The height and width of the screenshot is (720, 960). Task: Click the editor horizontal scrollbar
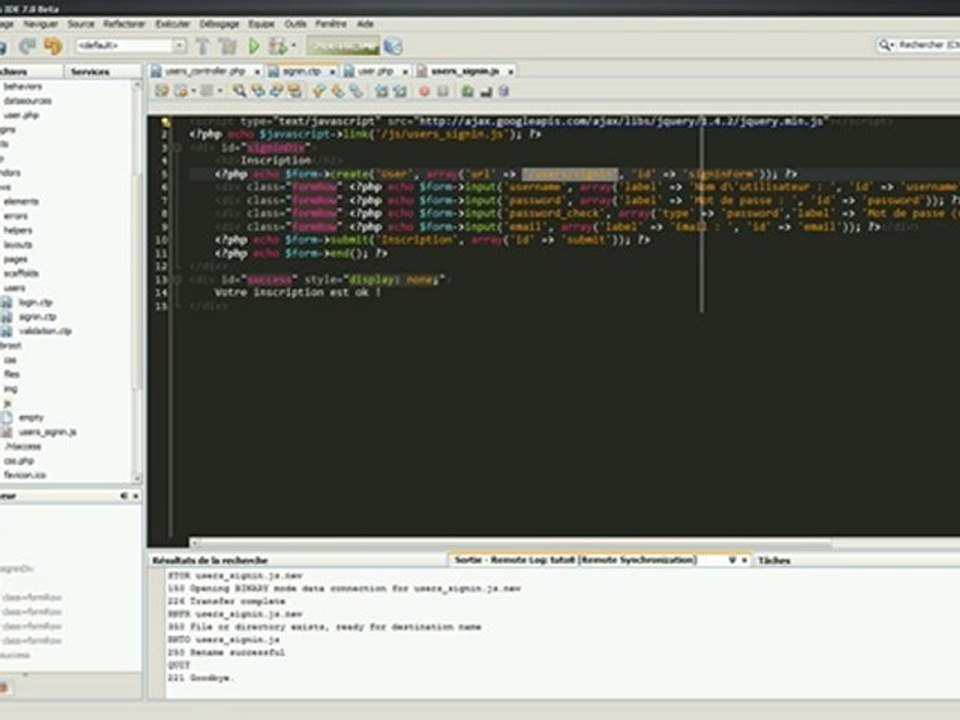point(513,542)
